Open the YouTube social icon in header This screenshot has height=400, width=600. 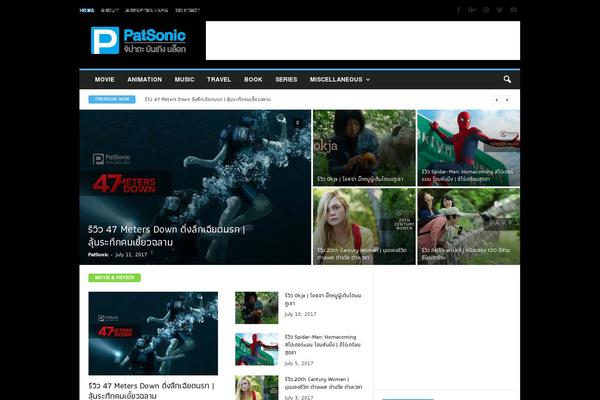coord(514,10)
